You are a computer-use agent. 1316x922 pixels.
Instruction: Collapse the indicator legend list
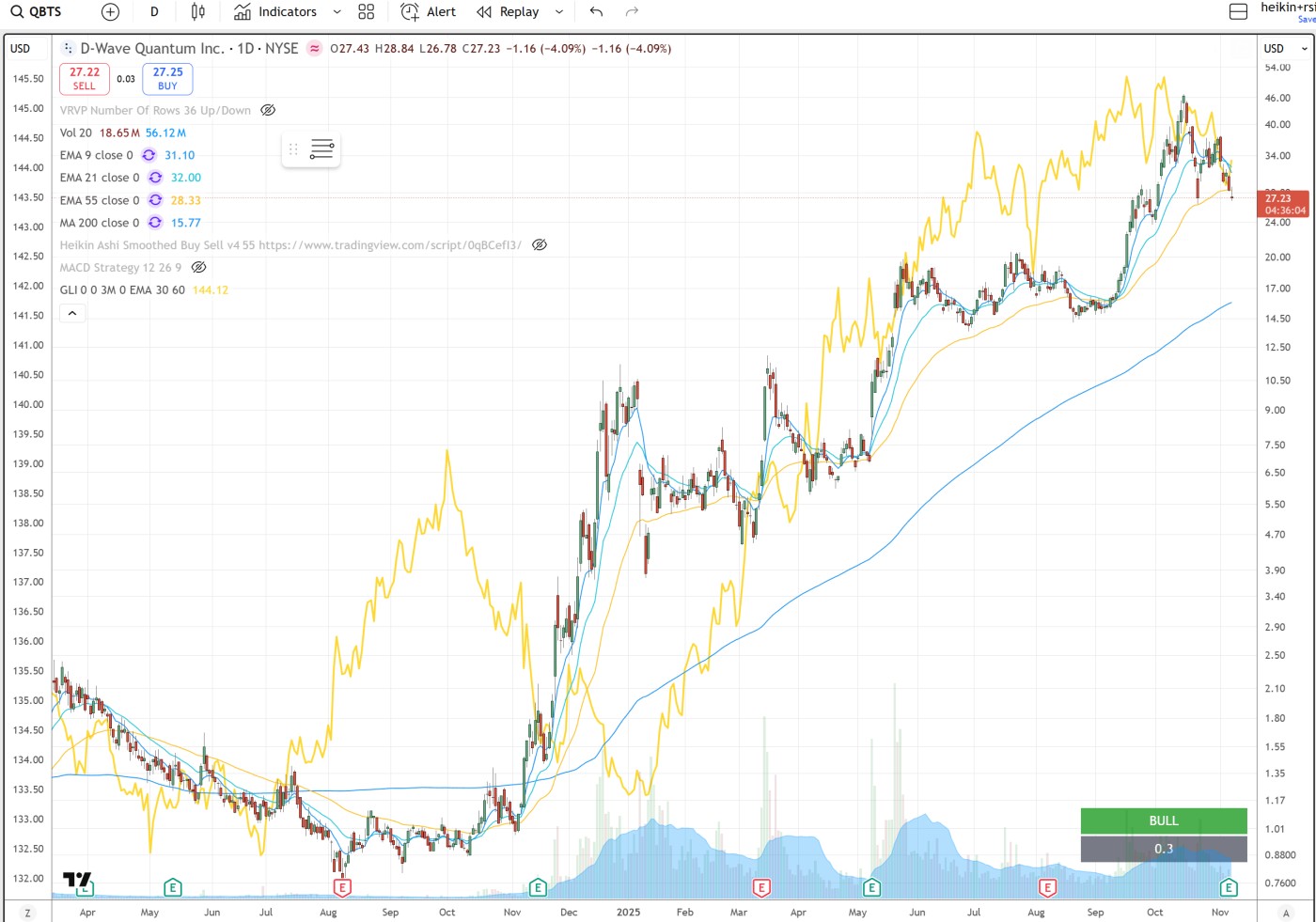(x=72, y=313)
